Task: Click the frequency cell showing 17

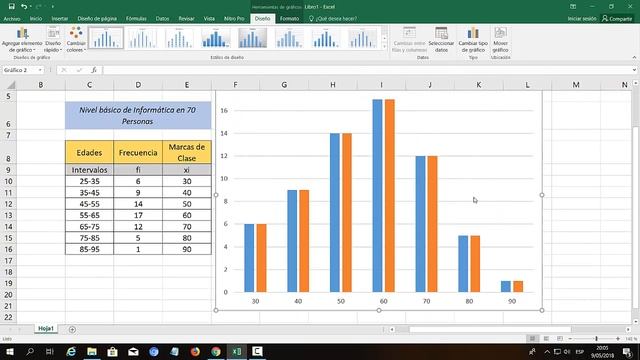Action: pyautogui.click(x=138, y=215)
